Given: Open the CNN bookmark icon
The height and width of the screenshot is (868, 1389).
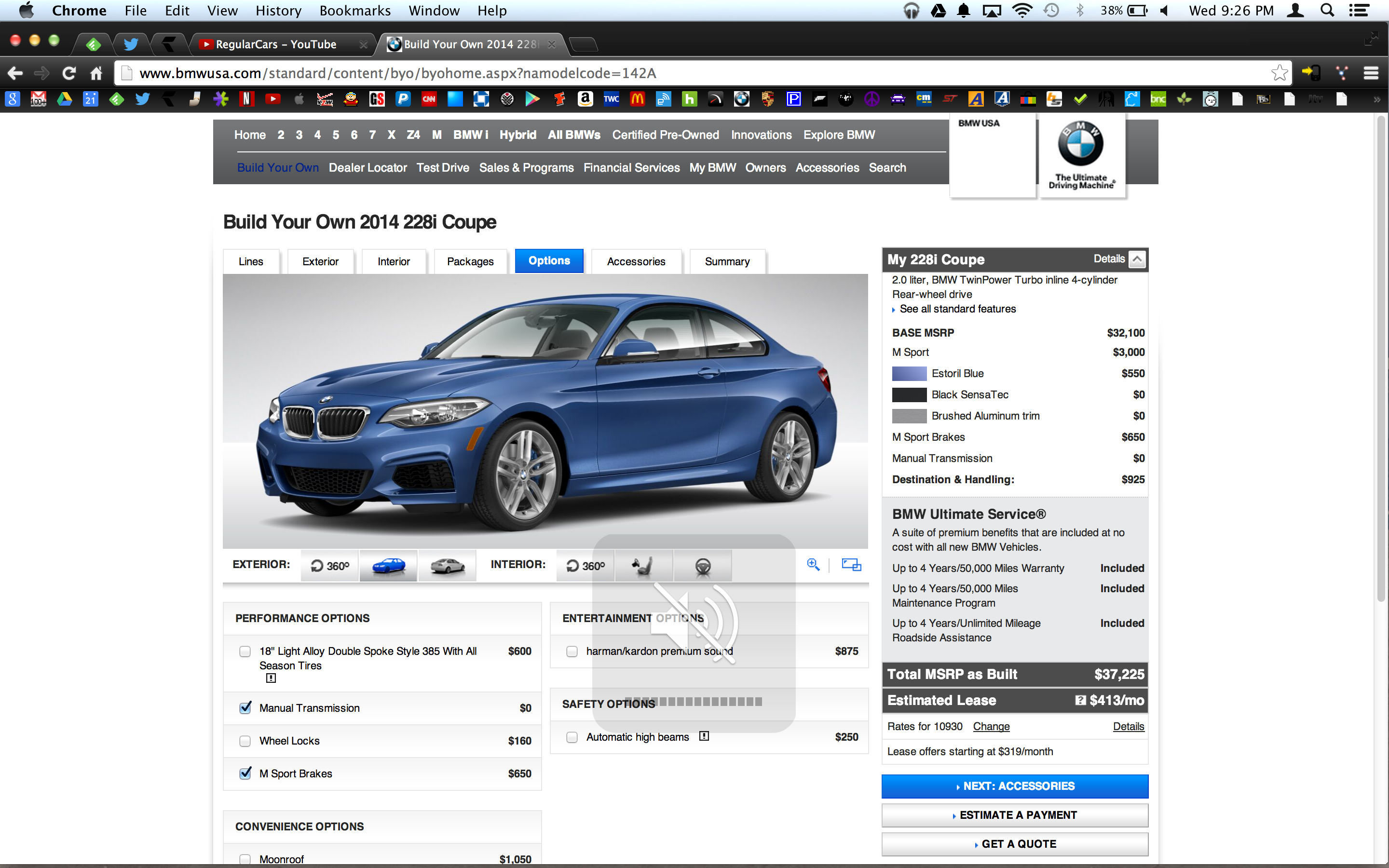Looking at the screenshot, I should coord(429,99).
